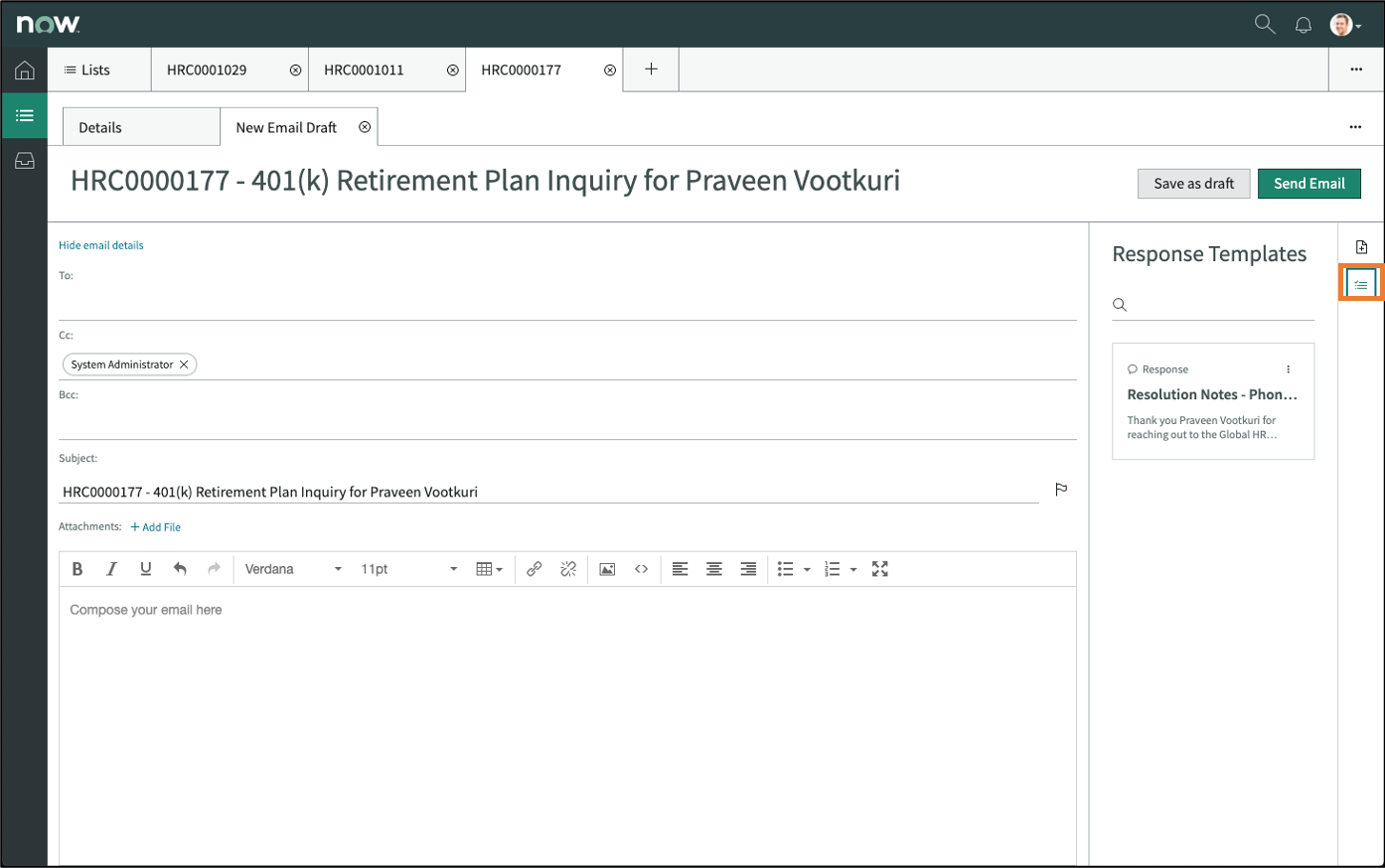
Task: Insert a bulleted list
Action: point(785,569)
